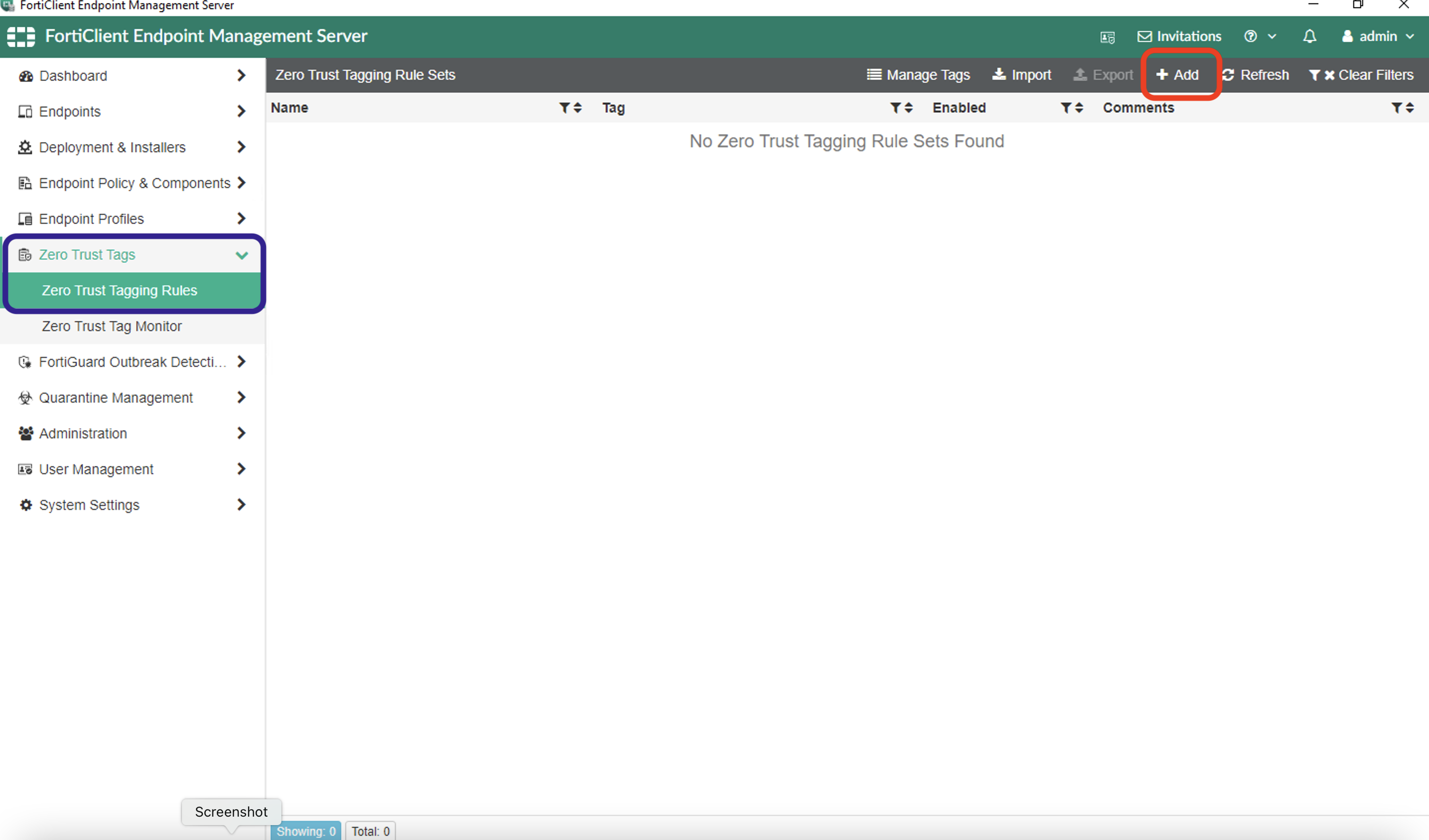The width and height of the screenshot is (1429, 840).
Task: Expand the Endpoint Profiles arrow
Action: point(242,218)
